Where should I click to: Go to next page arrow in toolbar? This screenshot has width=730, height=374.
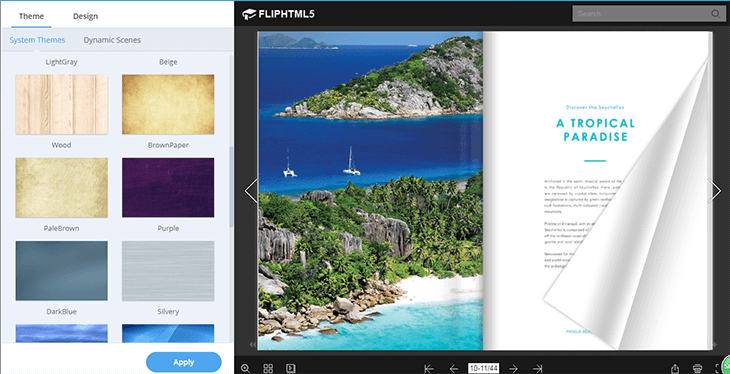pos(514,368)
